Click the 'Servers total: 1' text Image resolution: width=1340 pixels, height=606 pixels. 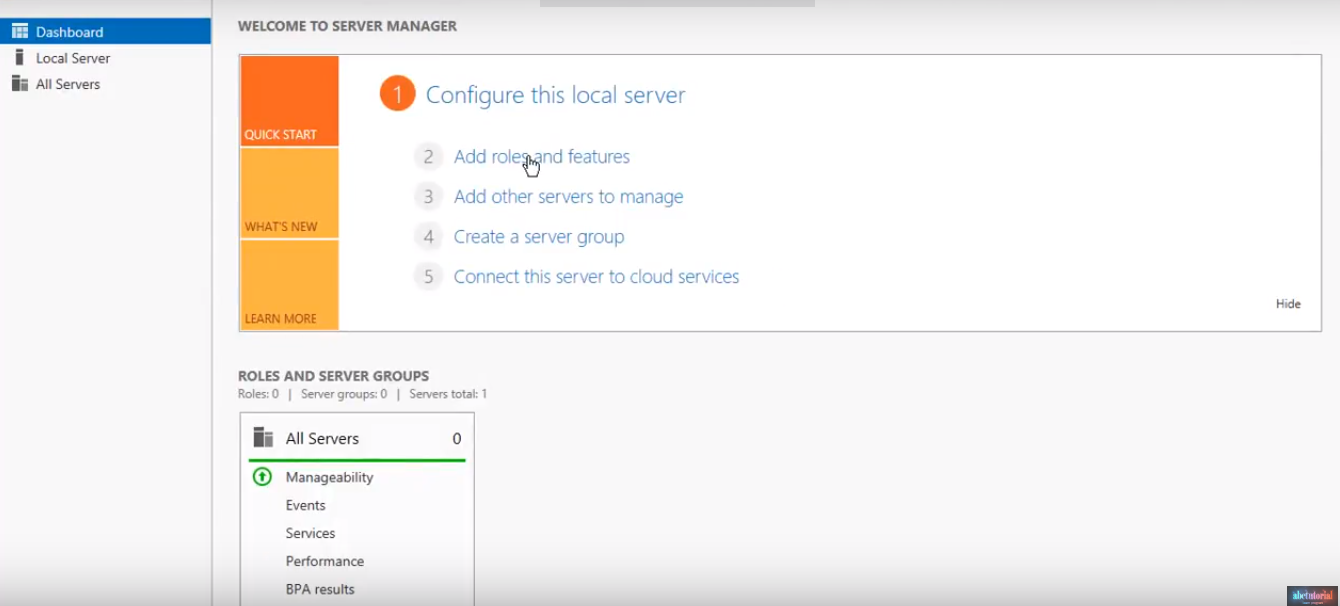[448, 394]
